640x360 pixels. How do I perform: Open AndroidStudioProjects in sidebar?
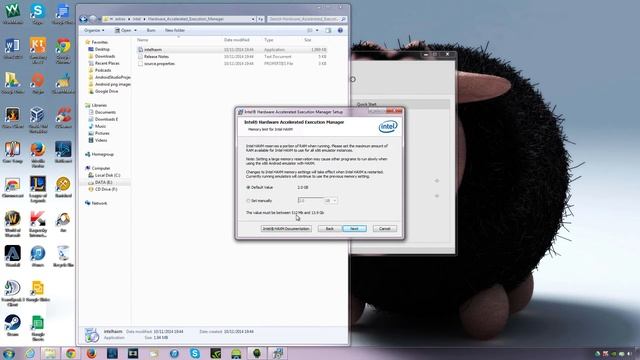tap(112, 77)
